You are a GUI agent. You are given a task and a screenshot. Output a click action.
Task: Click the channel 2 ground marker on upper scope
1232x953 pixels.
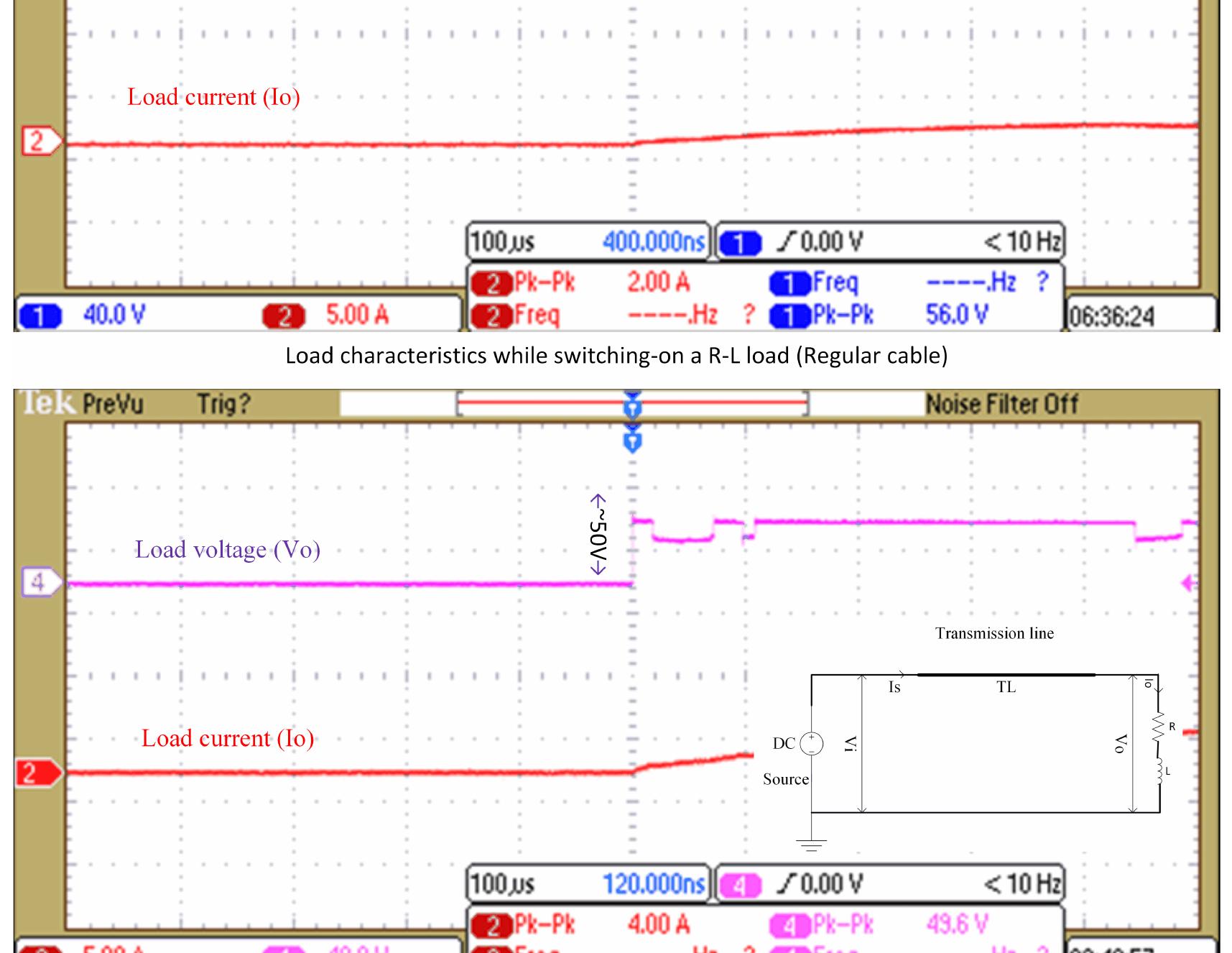point(41,142)
